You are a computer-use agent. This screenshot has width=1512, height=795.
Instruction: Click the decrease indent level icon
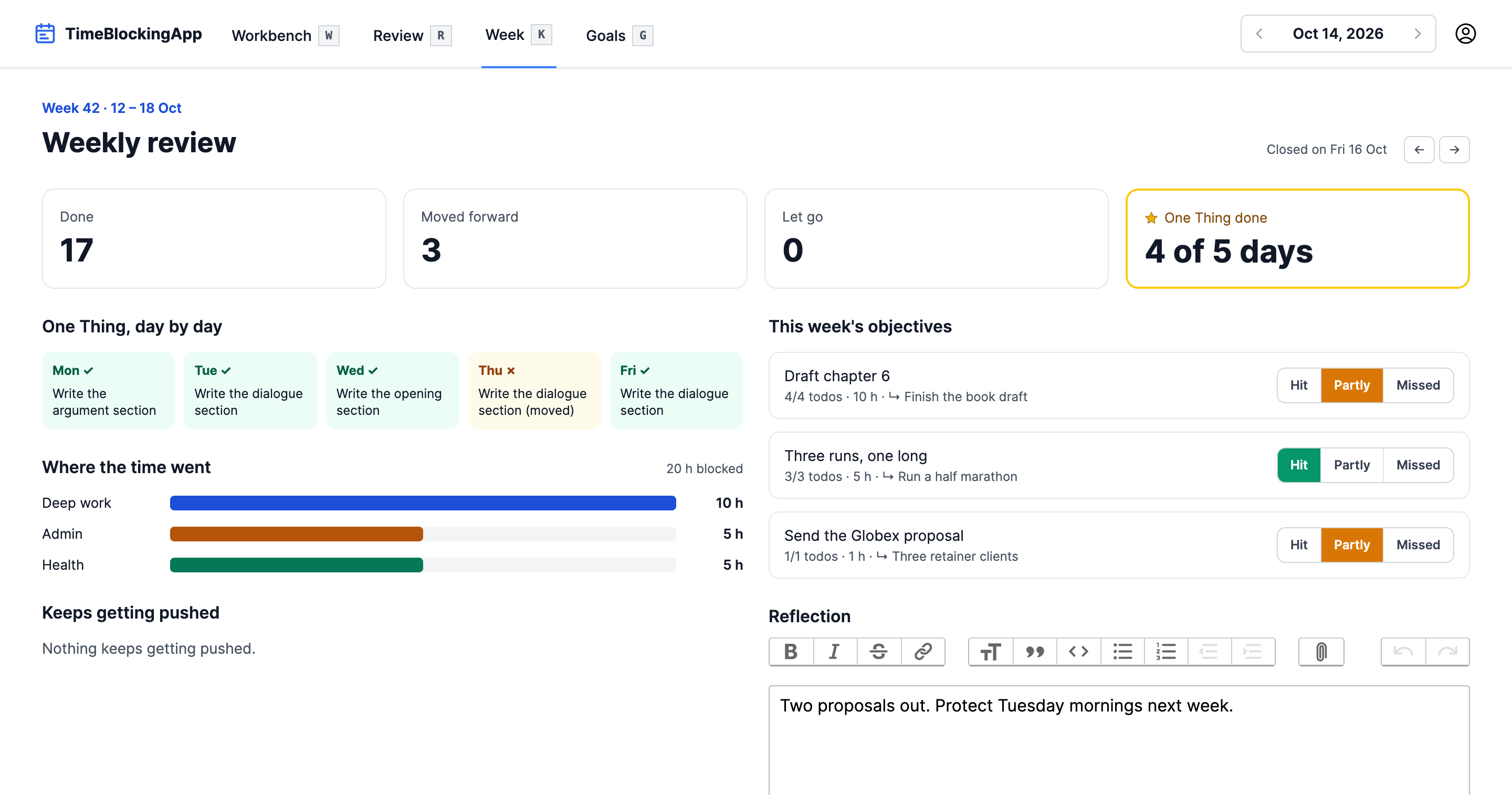1209,651
